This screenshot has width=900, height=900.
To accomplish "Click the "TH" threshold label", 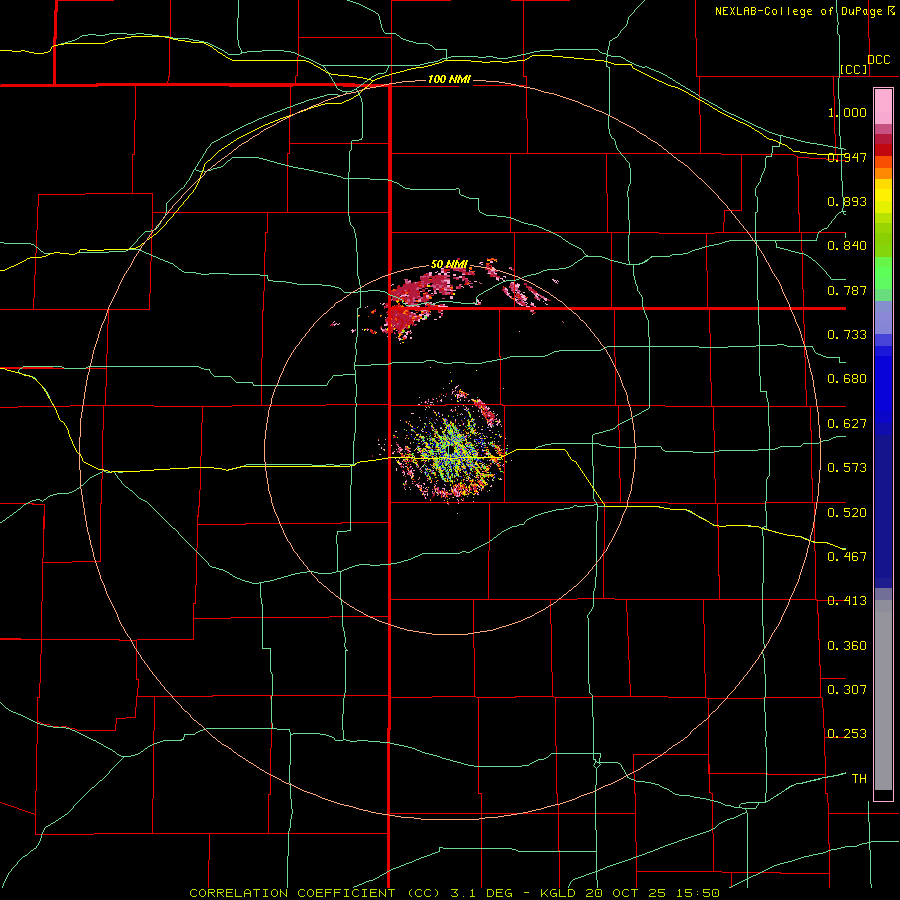I will (859, 779).
